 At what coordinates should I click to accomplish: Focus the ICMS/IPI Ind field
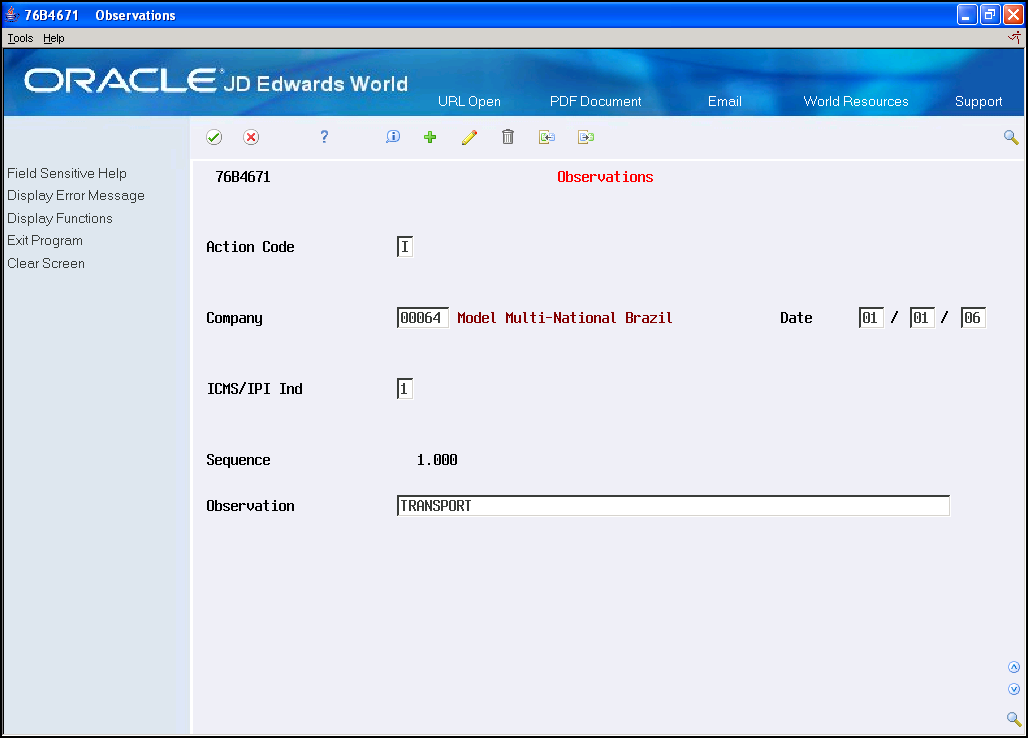click(405, 389)
